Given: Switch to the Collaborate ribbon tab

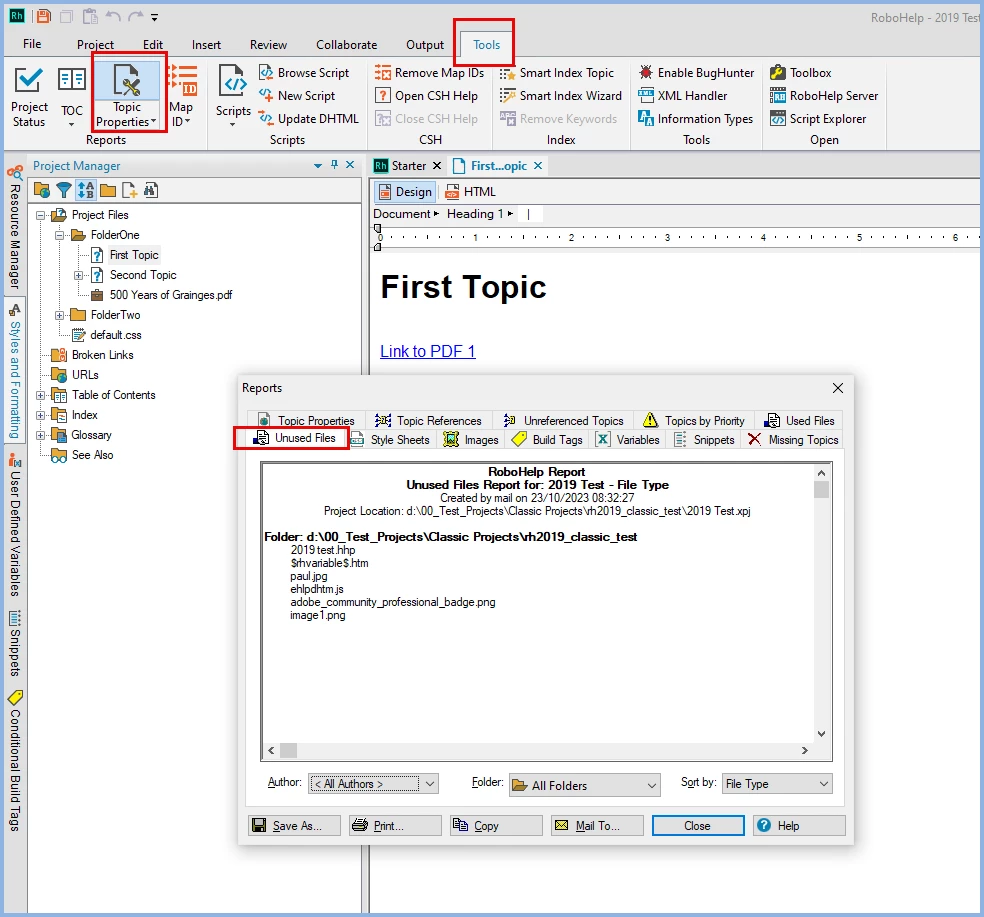Looking at the screenshot, I should 346,45.
